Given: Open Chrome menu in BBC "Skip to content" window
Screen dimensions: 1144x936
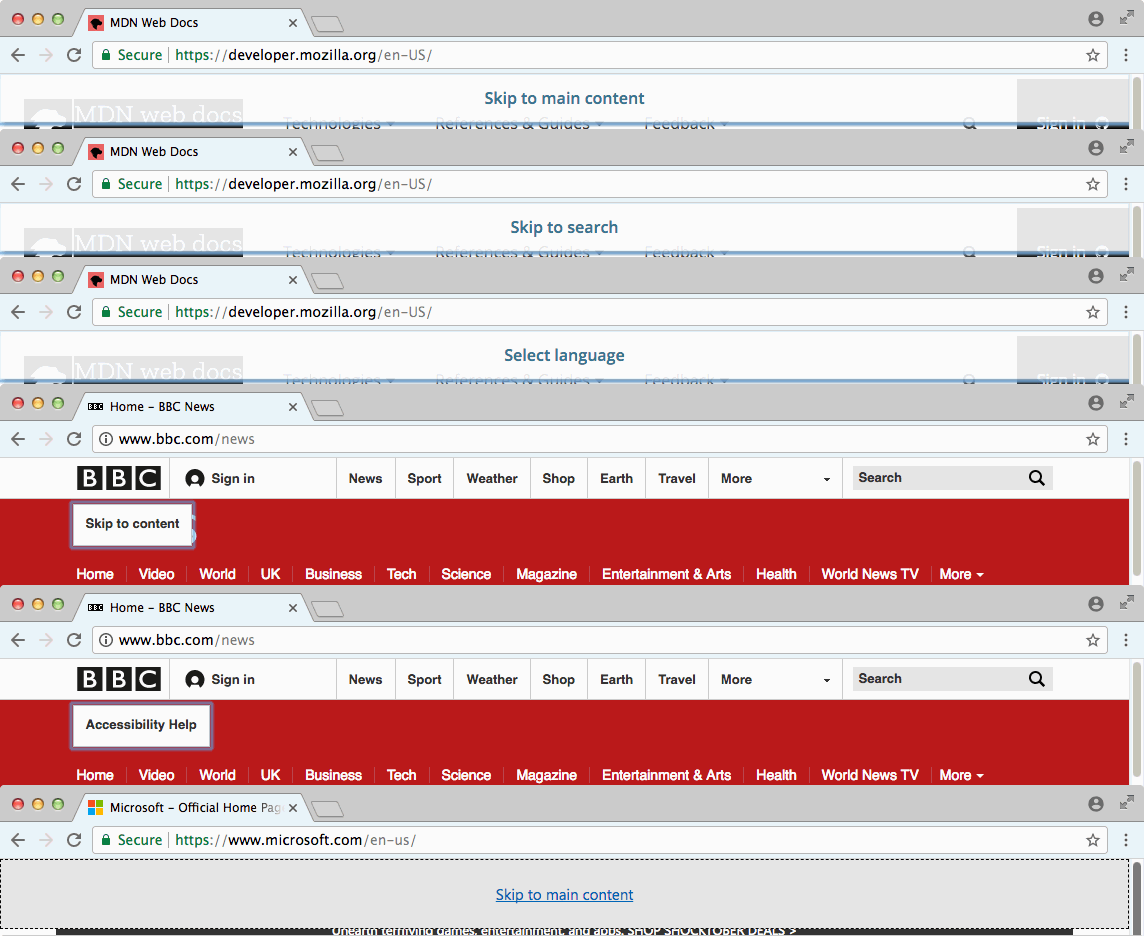Looking at the screenshot, I should 1126,439.
